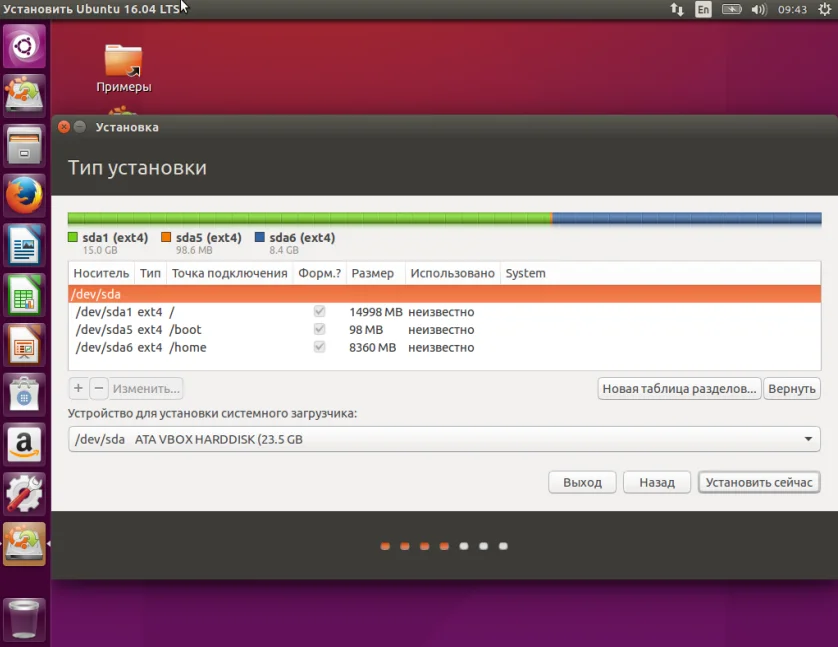Click the Носитель column header
The height and width of the screenshot is (647, 838).
tap(102, 273)
